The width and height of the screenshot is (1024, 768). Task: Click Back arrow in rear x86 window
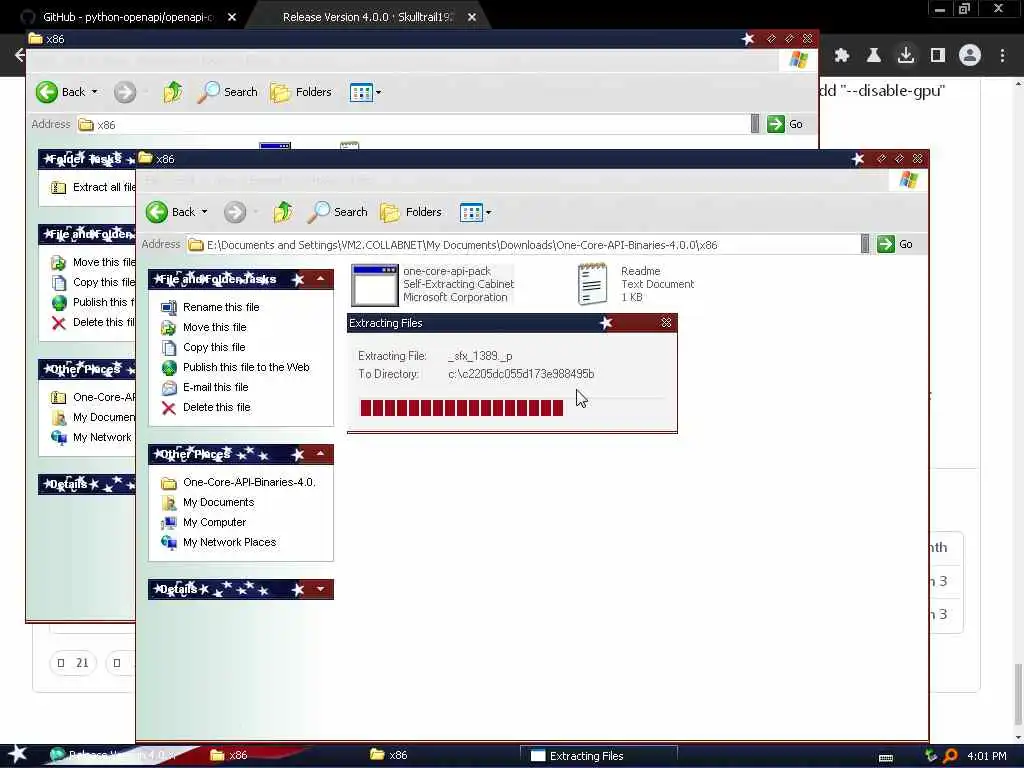(x=46, y=91)
